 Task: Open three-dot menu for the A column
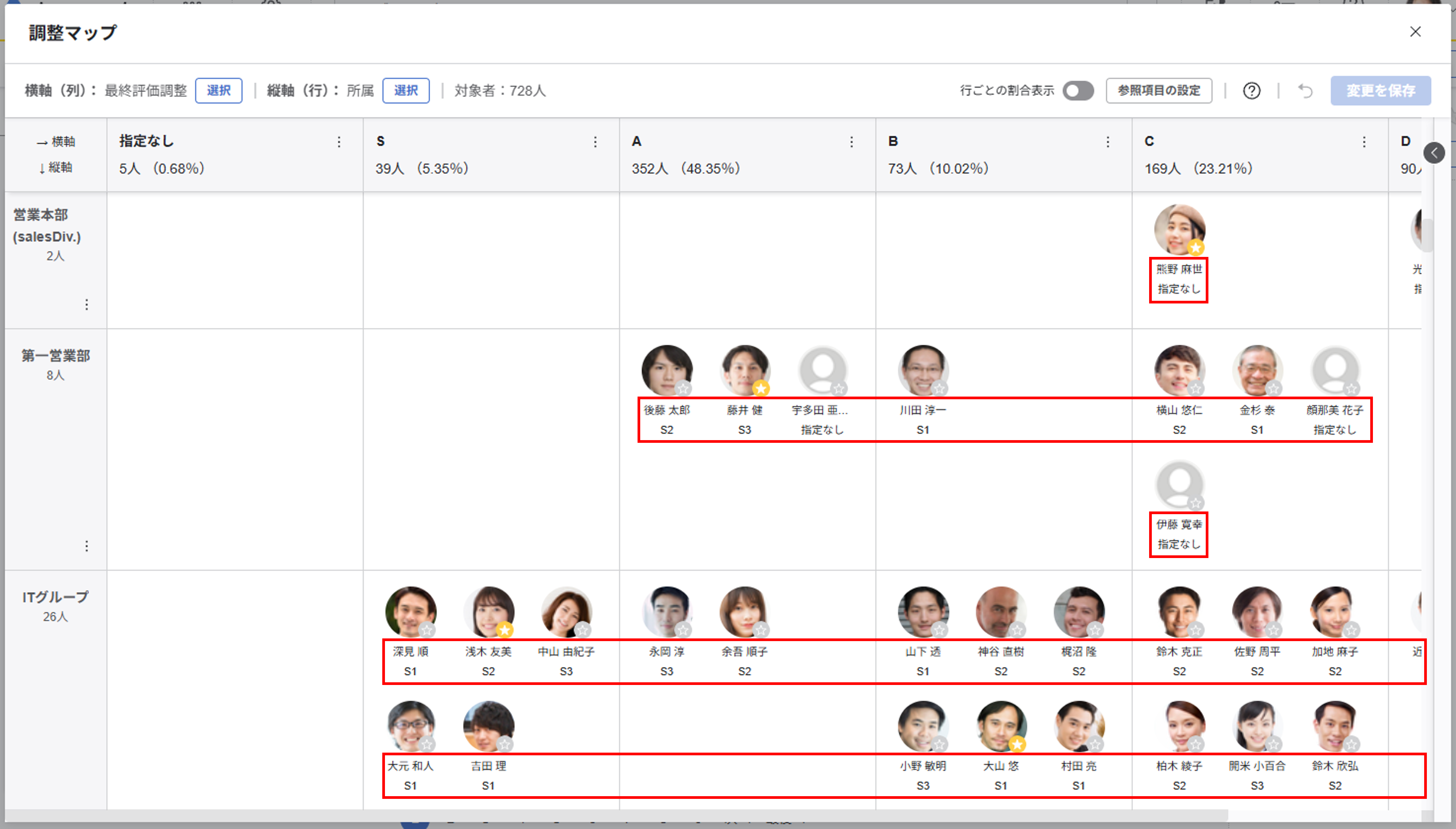point(851,142)
